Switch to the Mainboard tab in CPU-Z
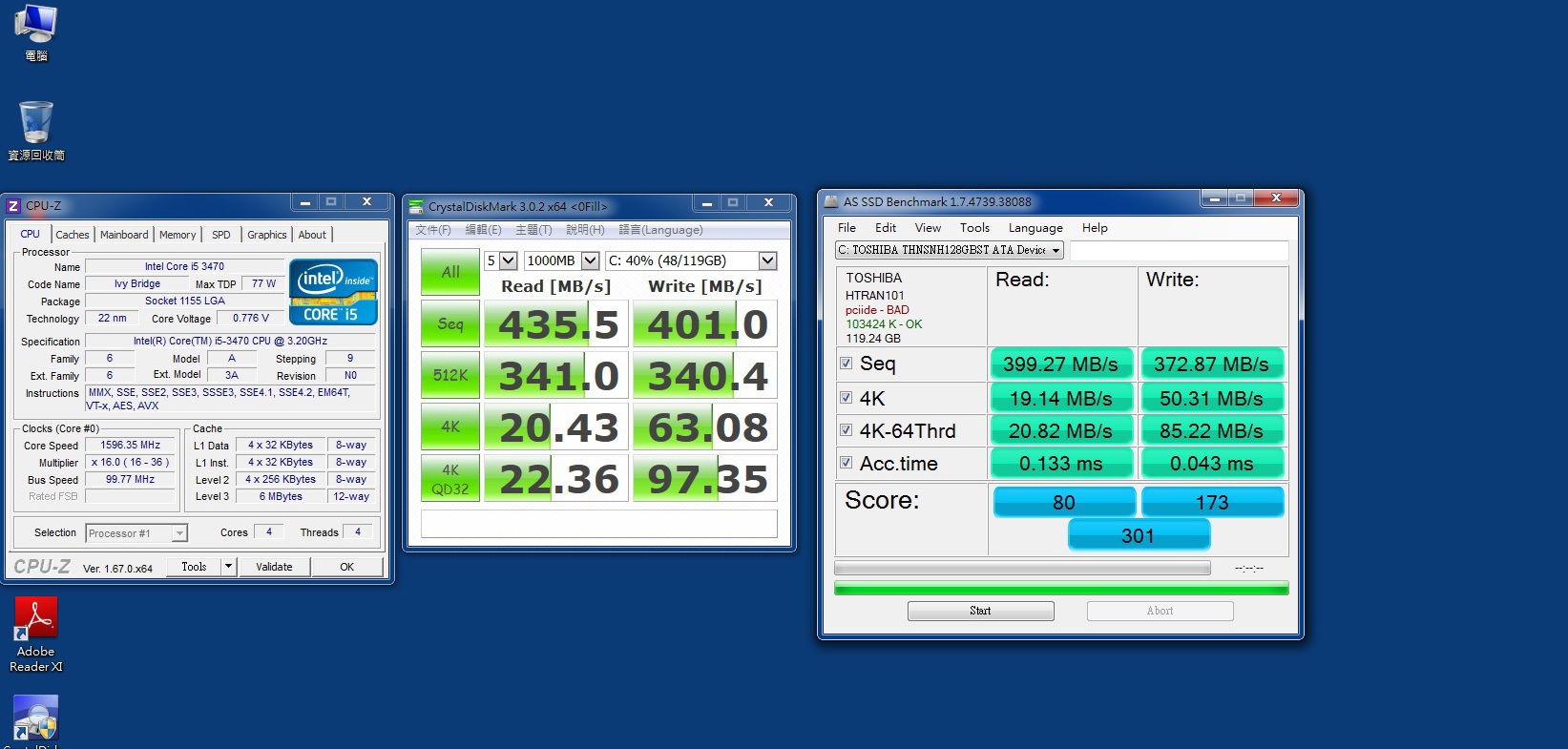 pyautogui.click(x=124, y=235)
